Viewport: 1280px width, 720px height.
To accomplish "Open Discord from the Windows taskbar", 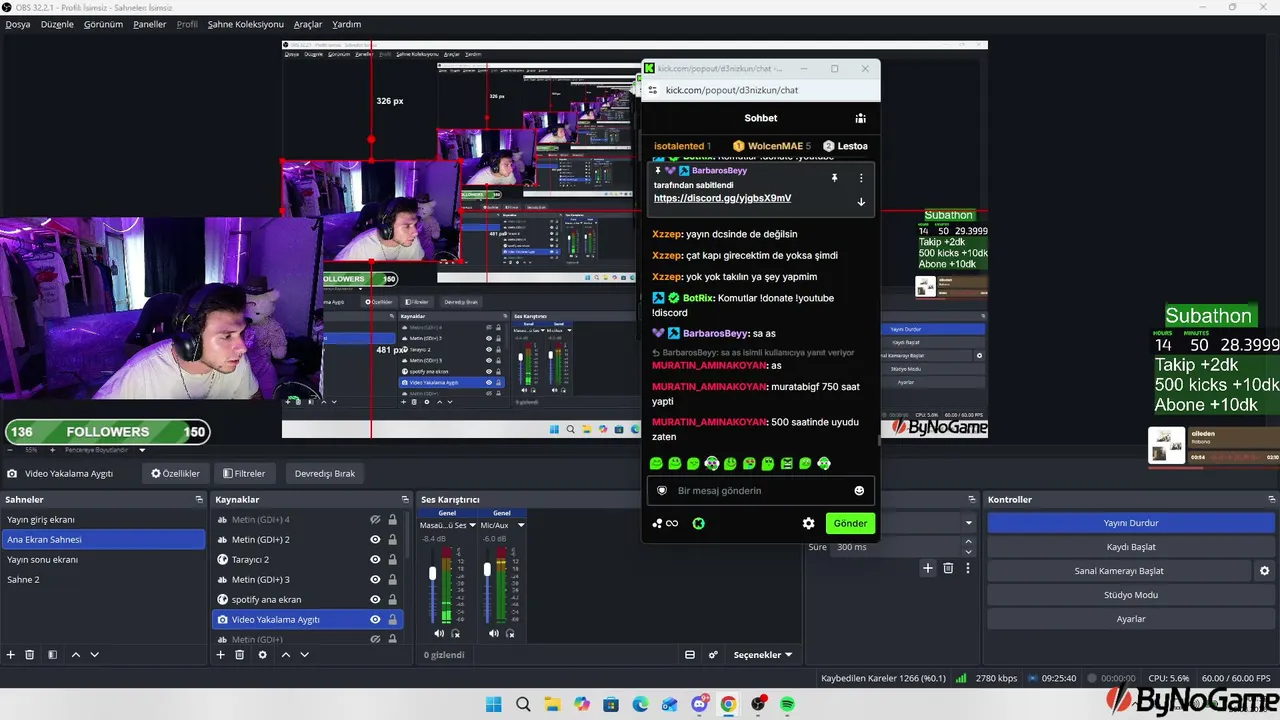I will click(x=700, y=705).
